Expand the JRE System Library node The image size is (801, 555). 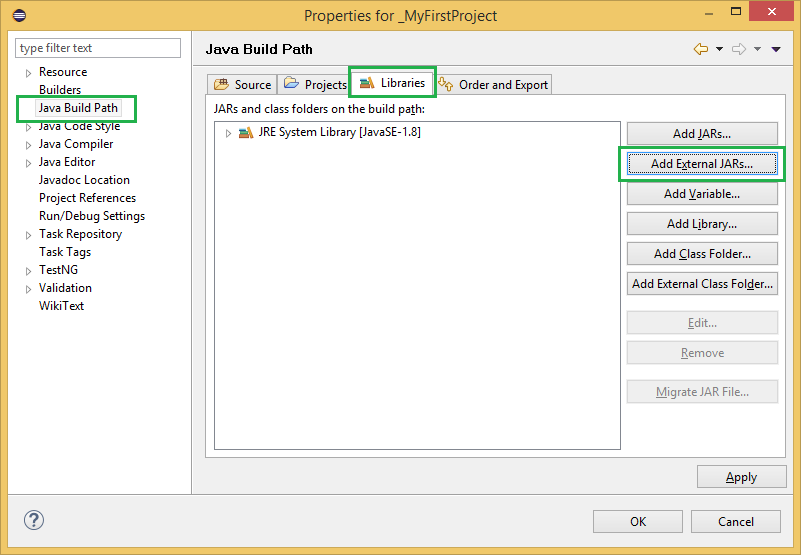(228, 133)
